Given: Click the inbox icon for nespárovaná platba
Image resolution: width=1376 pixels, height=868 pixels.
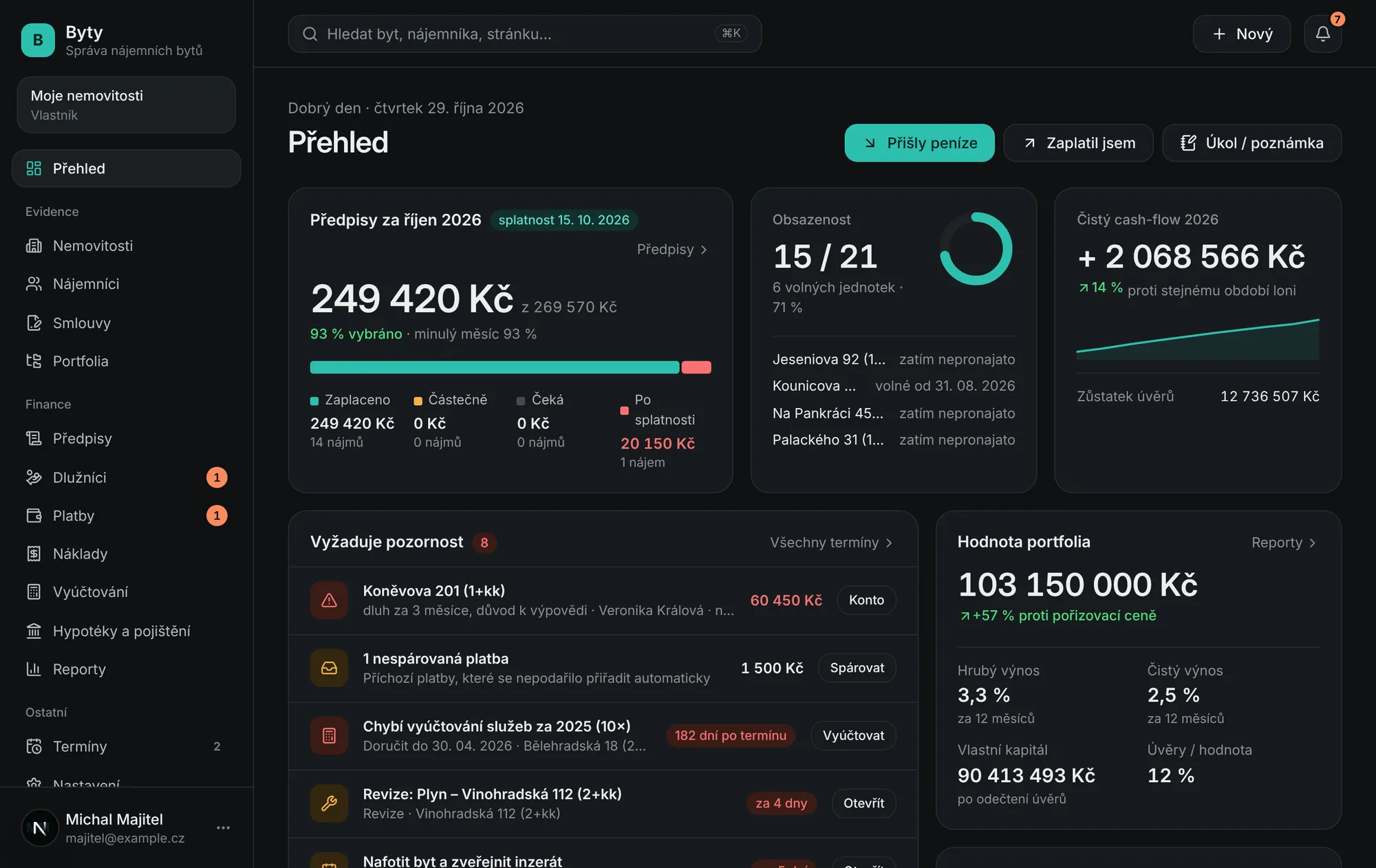Looking at the screenshot, I should (329, 668).
